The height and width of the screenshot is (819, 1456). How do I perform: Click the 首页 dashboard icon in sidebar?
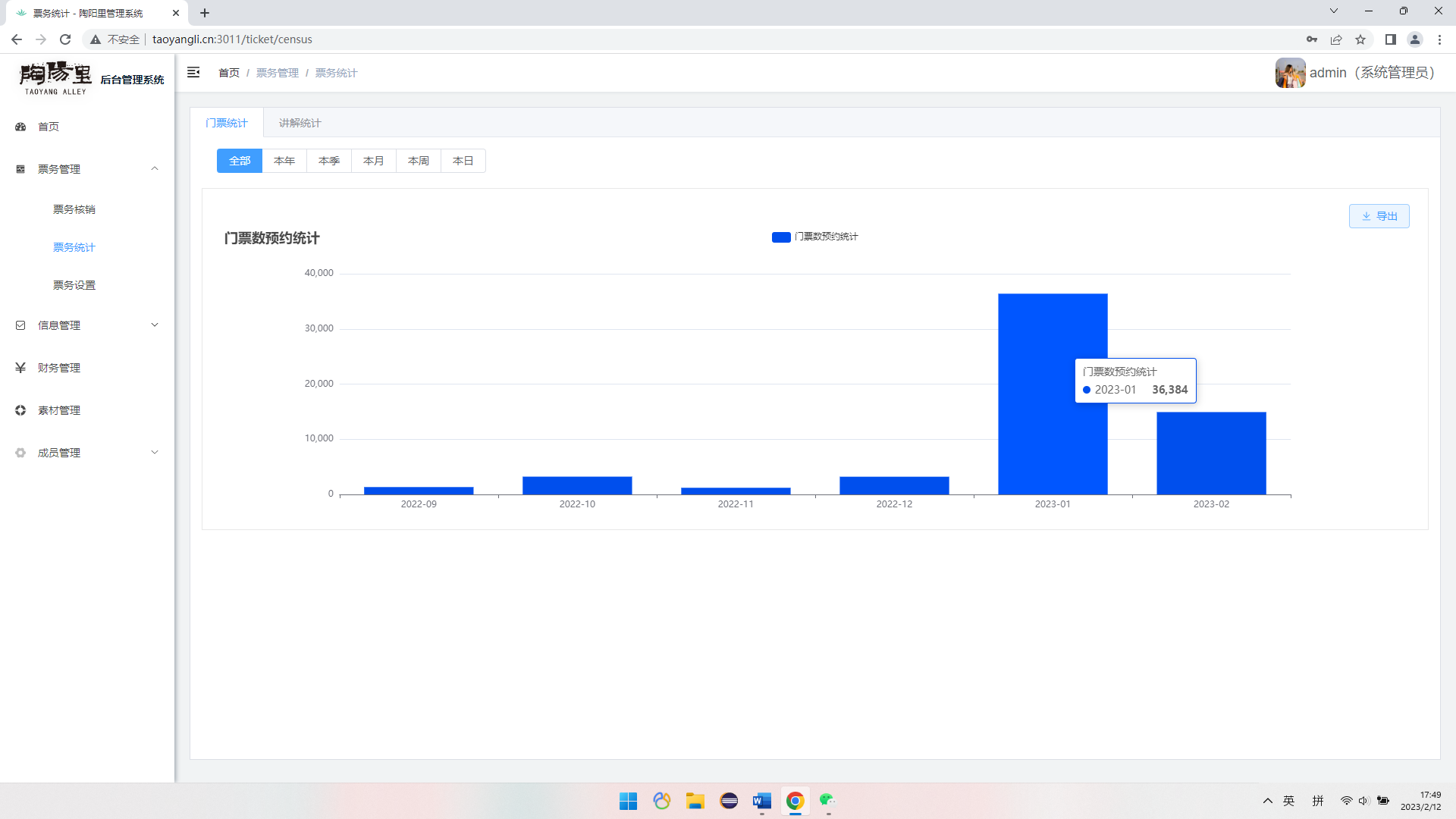(20, 127)
